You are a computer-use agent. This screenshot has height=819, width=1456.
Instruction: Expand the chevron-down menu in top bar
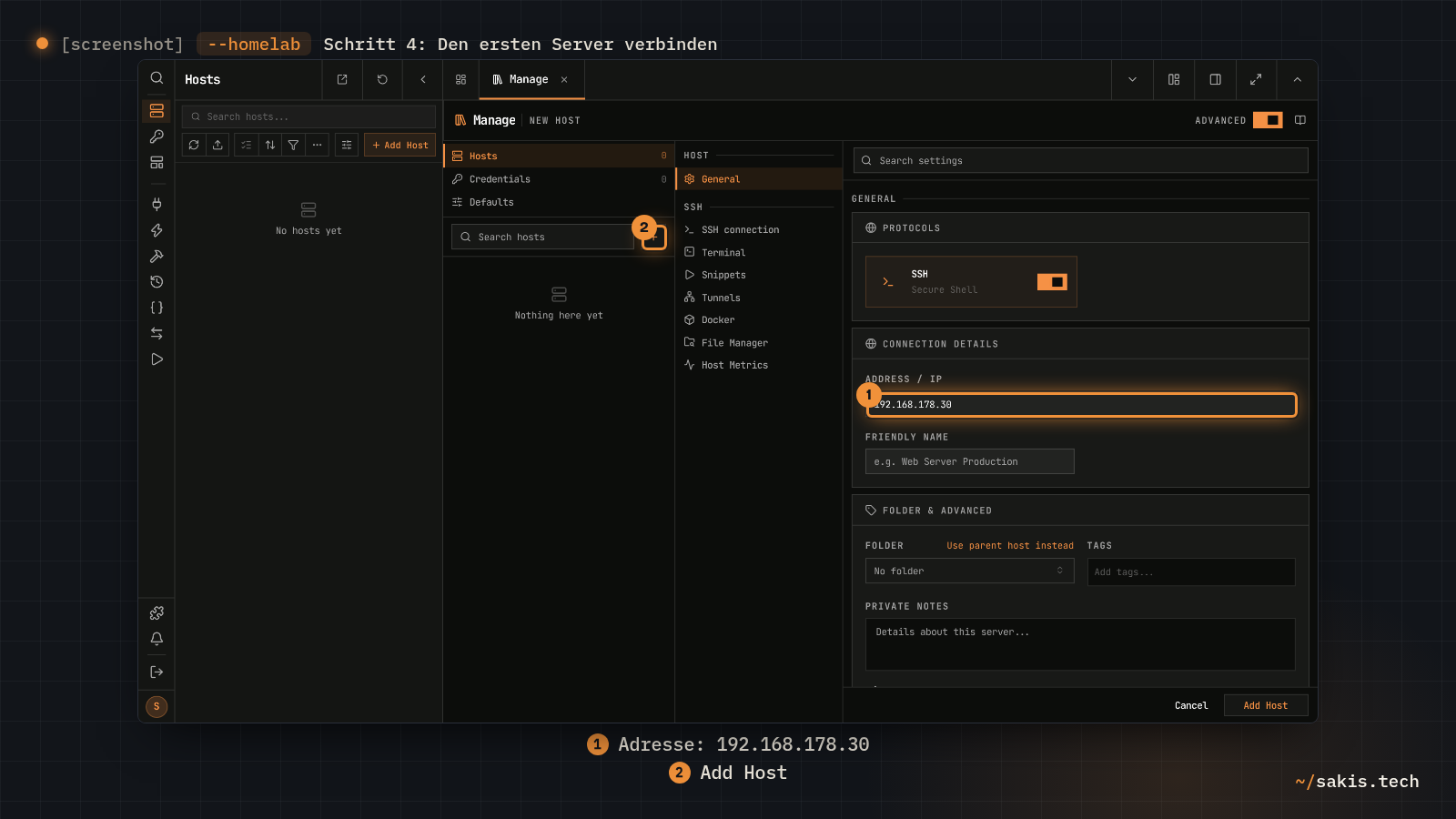pos(1132,79)
